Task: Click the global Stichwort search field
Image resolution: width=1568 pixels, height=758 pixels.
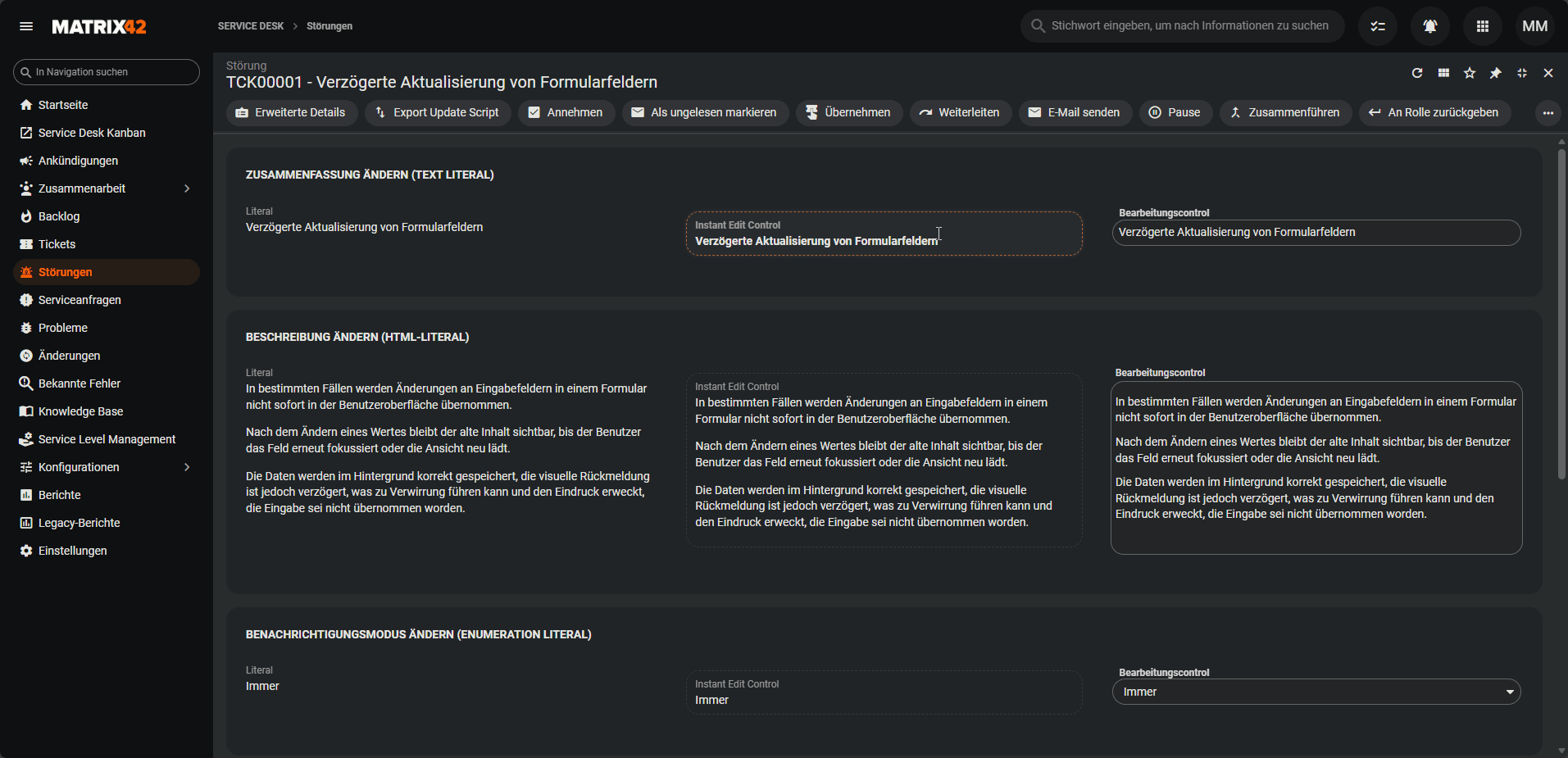Action: coord(1188,26)
